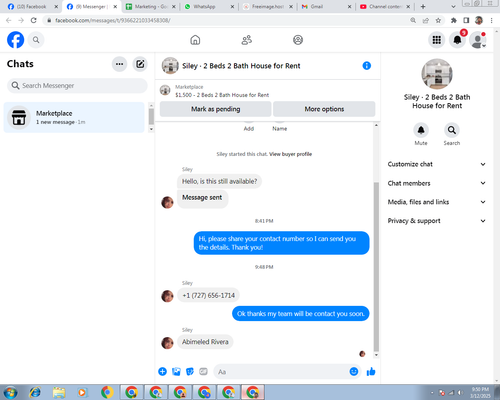Open Windows Media Player from taskbar

pyautogui.click(x=82, y=392)
